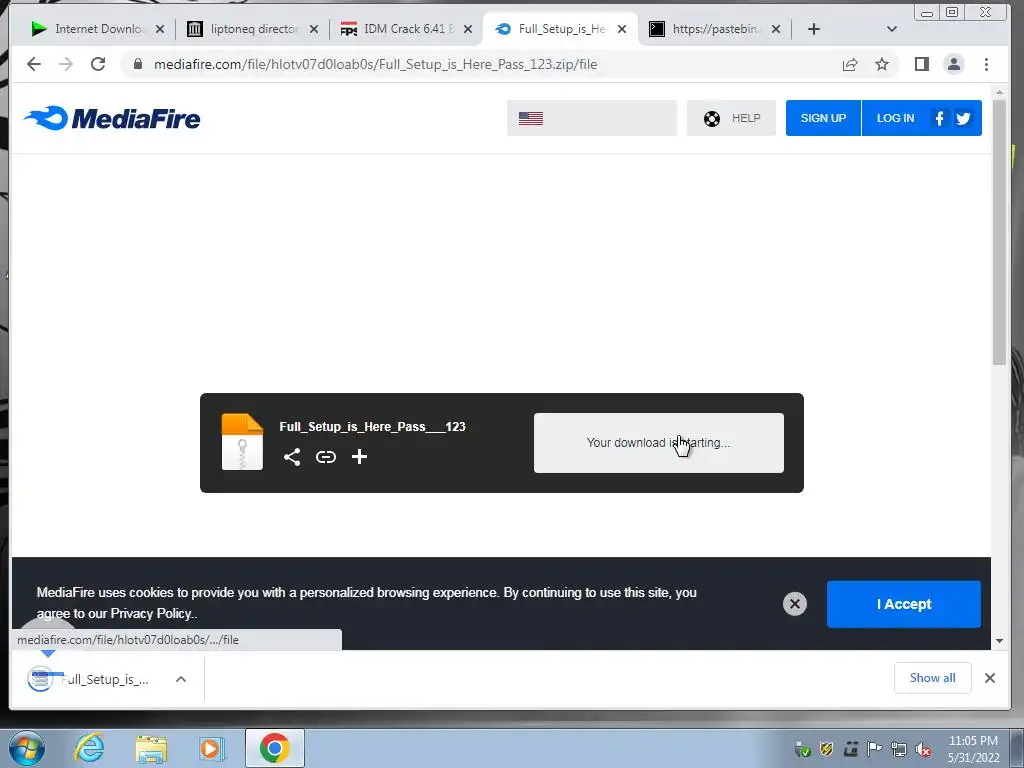Open the Windows Start menu
The height and width of the screenshot is (768, 1024).
coord(27,748)
